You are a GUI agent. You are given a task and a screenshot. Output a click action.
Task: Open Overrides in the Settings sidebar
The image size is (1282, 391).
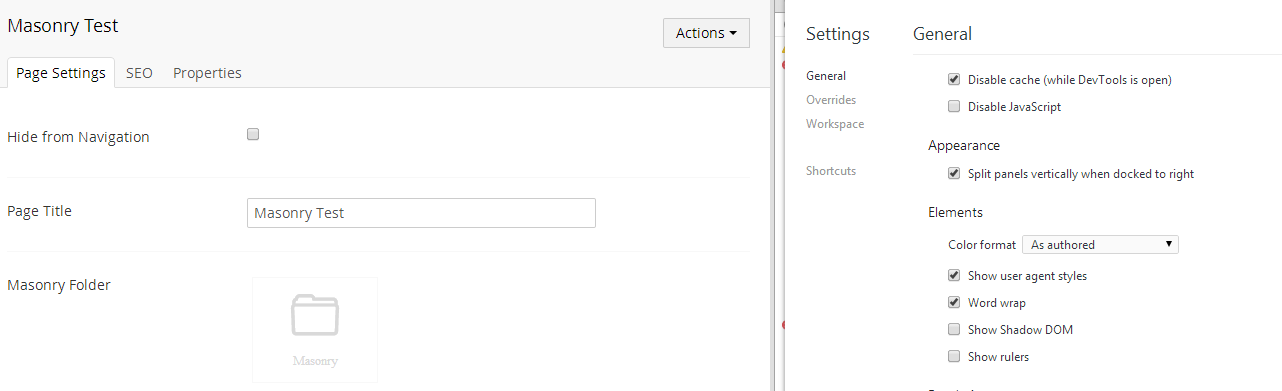coord(831,100)
